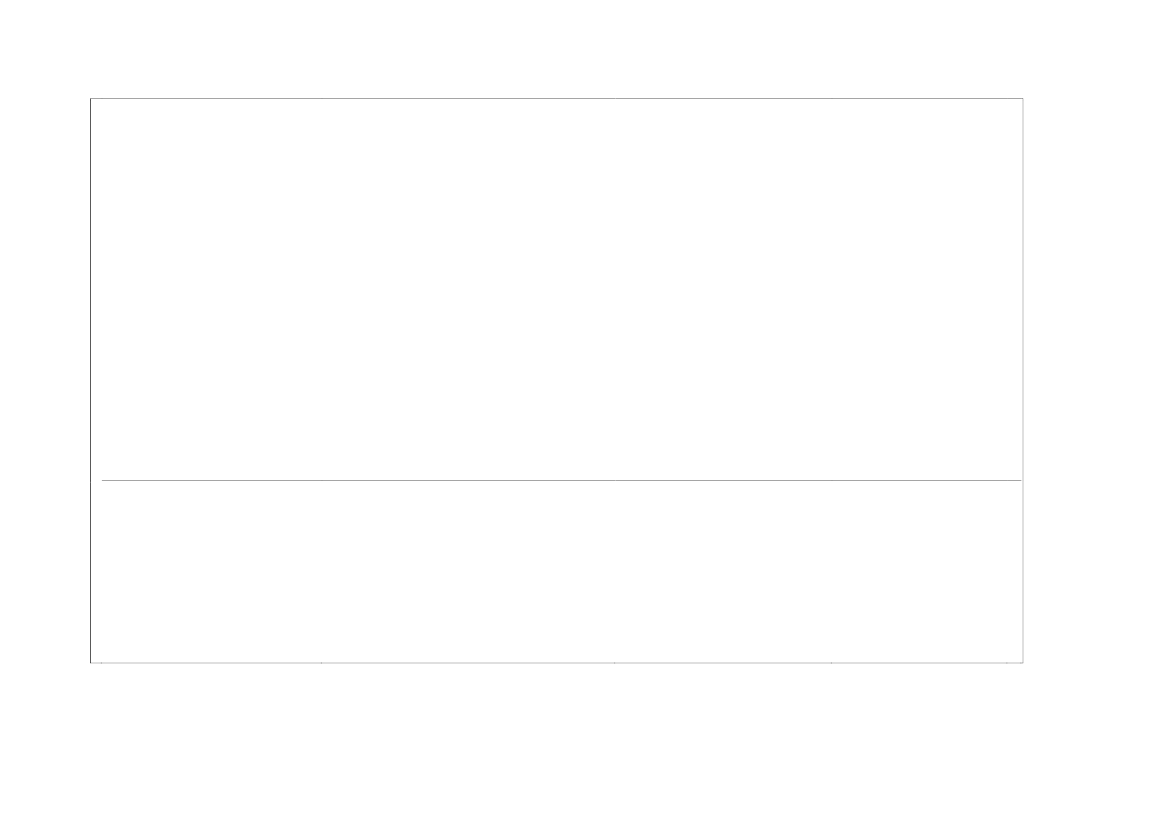The width and height of the screenshot is (1169, 827).
Task: Click the top-right corner of chart frame
Action: tap(1023, 98)
